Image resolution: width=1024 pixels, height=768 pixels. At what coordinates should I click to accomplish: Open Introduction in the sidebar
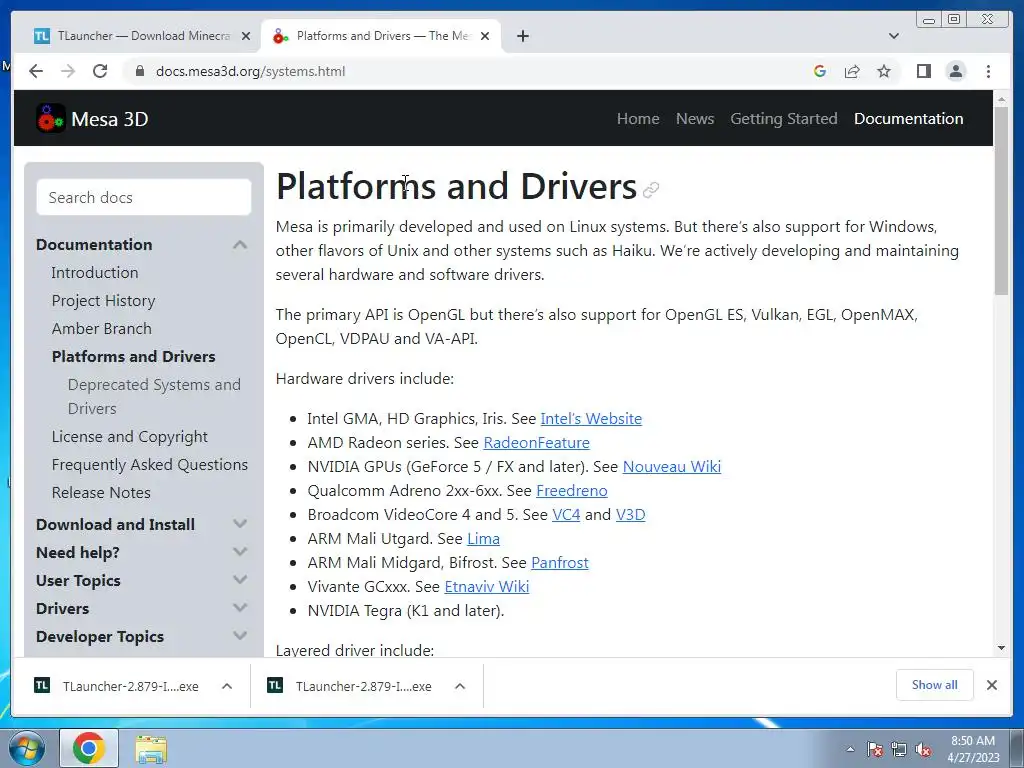point(95,272)
